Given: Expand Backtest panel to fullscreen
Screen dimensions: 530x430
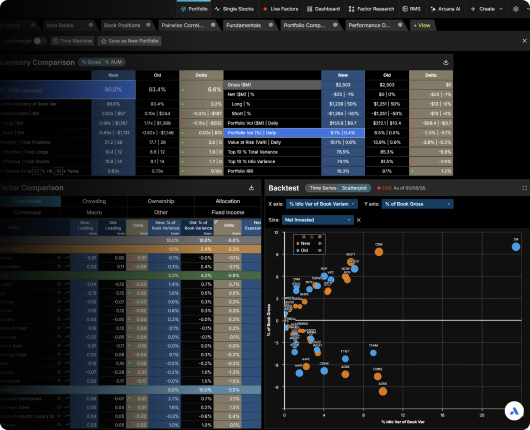Looking at the screenshot, I should pyautogui.click(x=525, y=188).
